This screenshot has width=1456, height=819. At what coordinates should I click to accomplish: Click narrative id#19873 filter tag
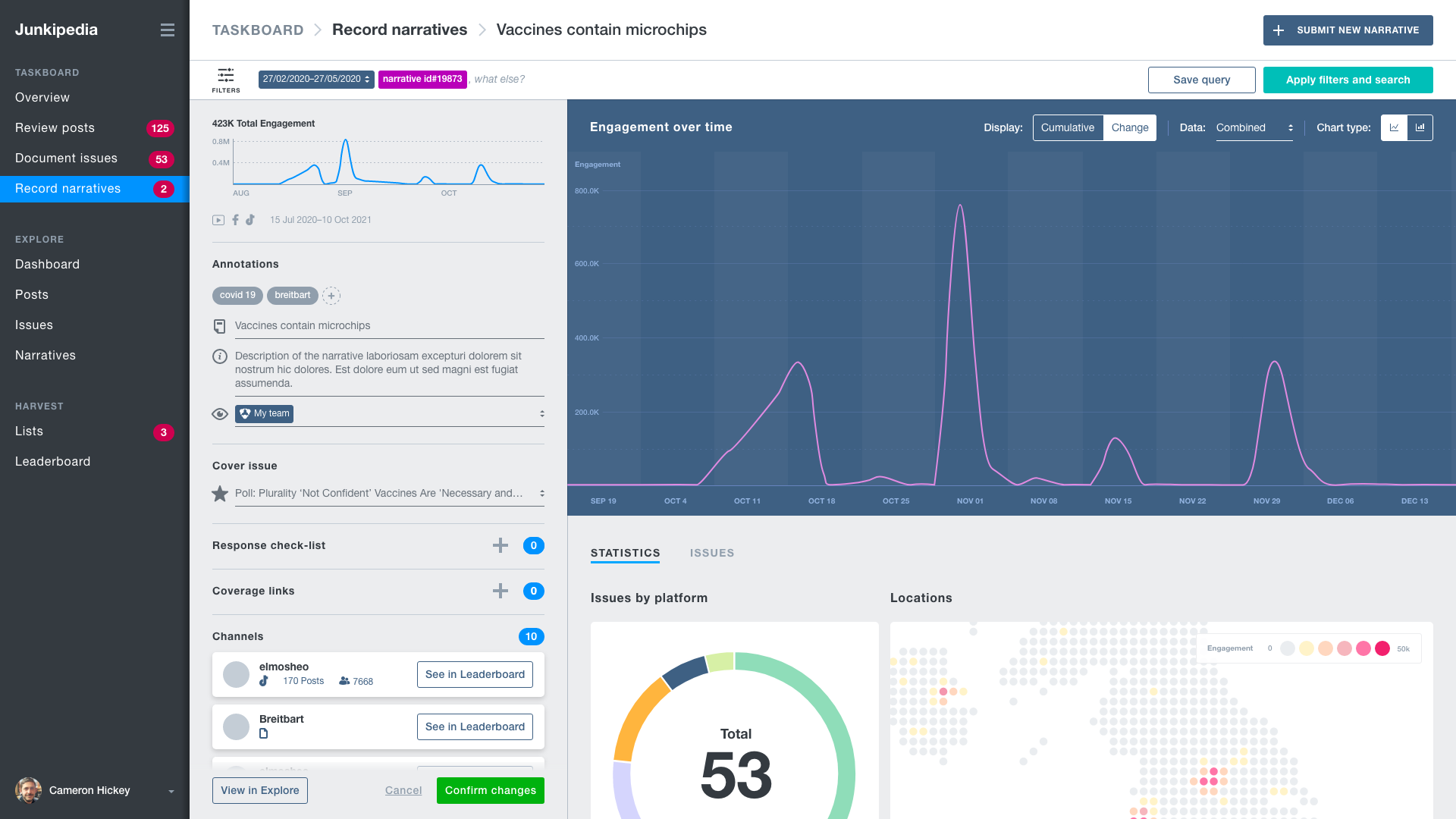(422, 80)
